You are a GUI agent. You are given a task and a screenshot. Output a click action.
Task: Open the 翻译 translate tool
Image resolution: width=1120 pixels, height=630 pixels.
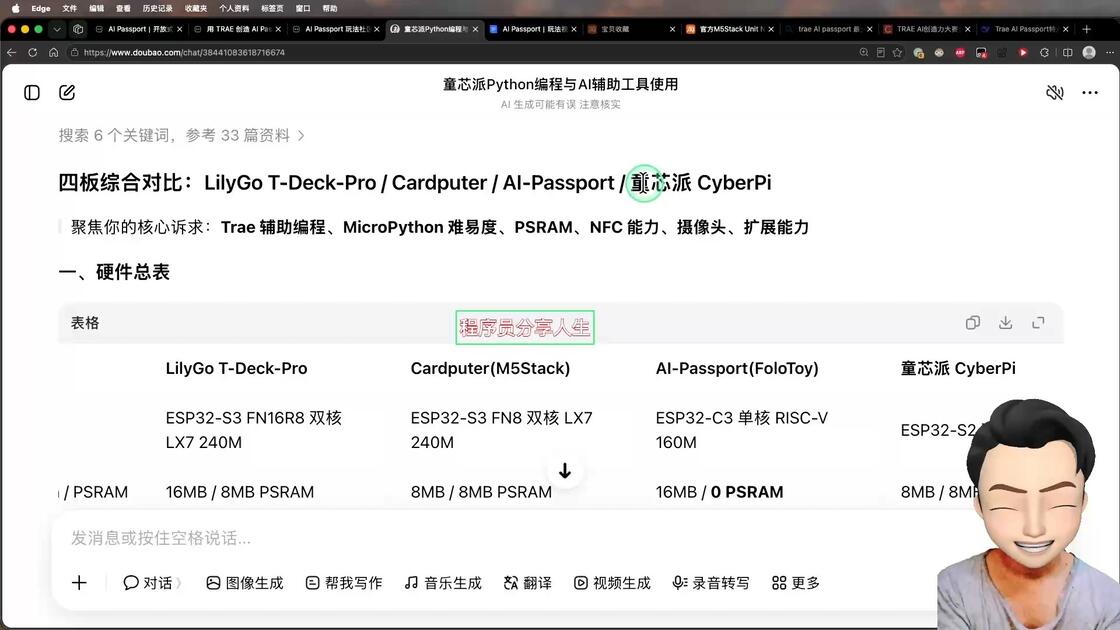pyautogui.click(x=528, y=583)
